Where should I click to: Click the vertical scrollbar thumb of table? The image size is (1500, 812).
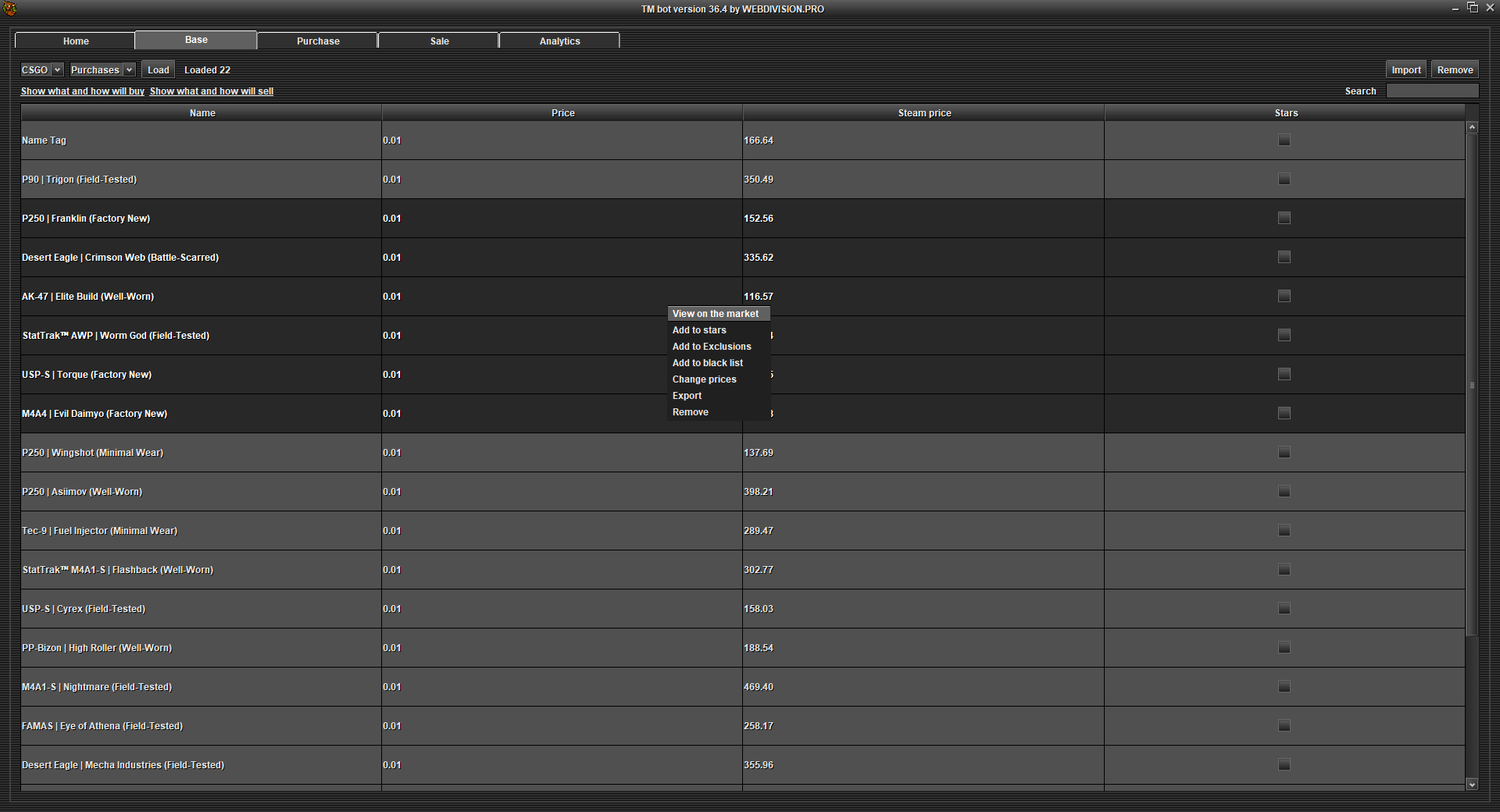point(1472,383)
